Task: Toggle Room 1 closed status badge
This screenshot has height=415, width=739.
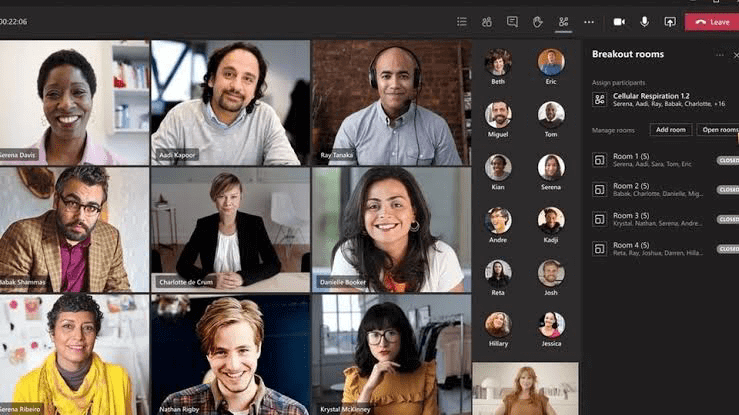Action: 727,160
